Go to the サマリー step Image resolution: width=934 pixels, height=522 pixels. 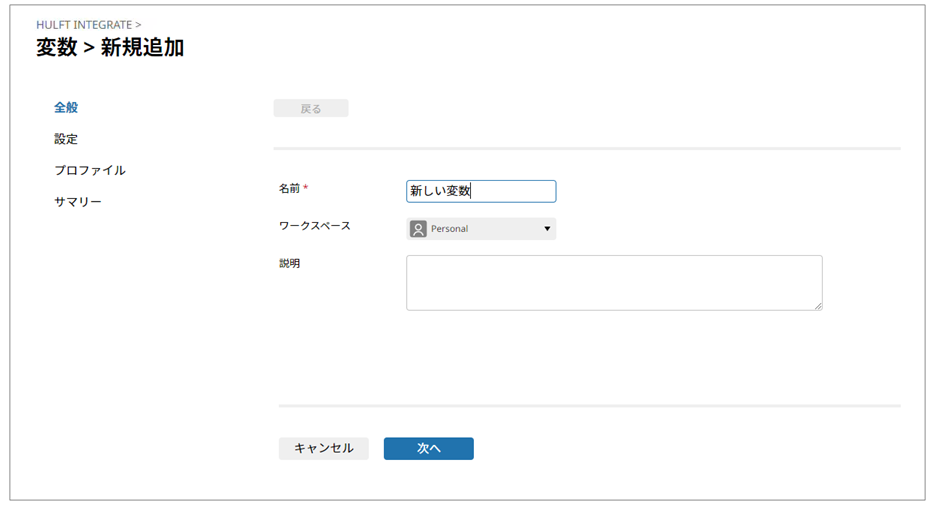pos(78,202)
